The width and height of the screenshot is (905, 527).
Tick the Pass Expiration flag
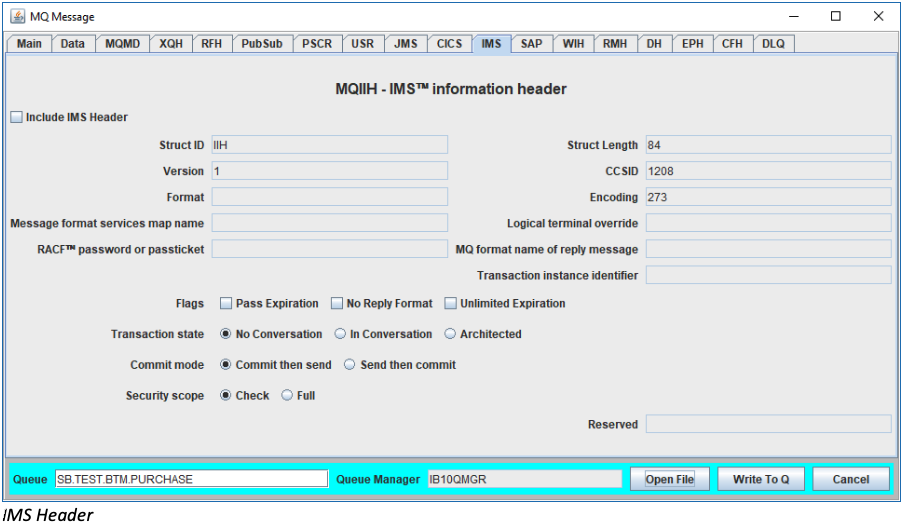click(x=226, y=304)
